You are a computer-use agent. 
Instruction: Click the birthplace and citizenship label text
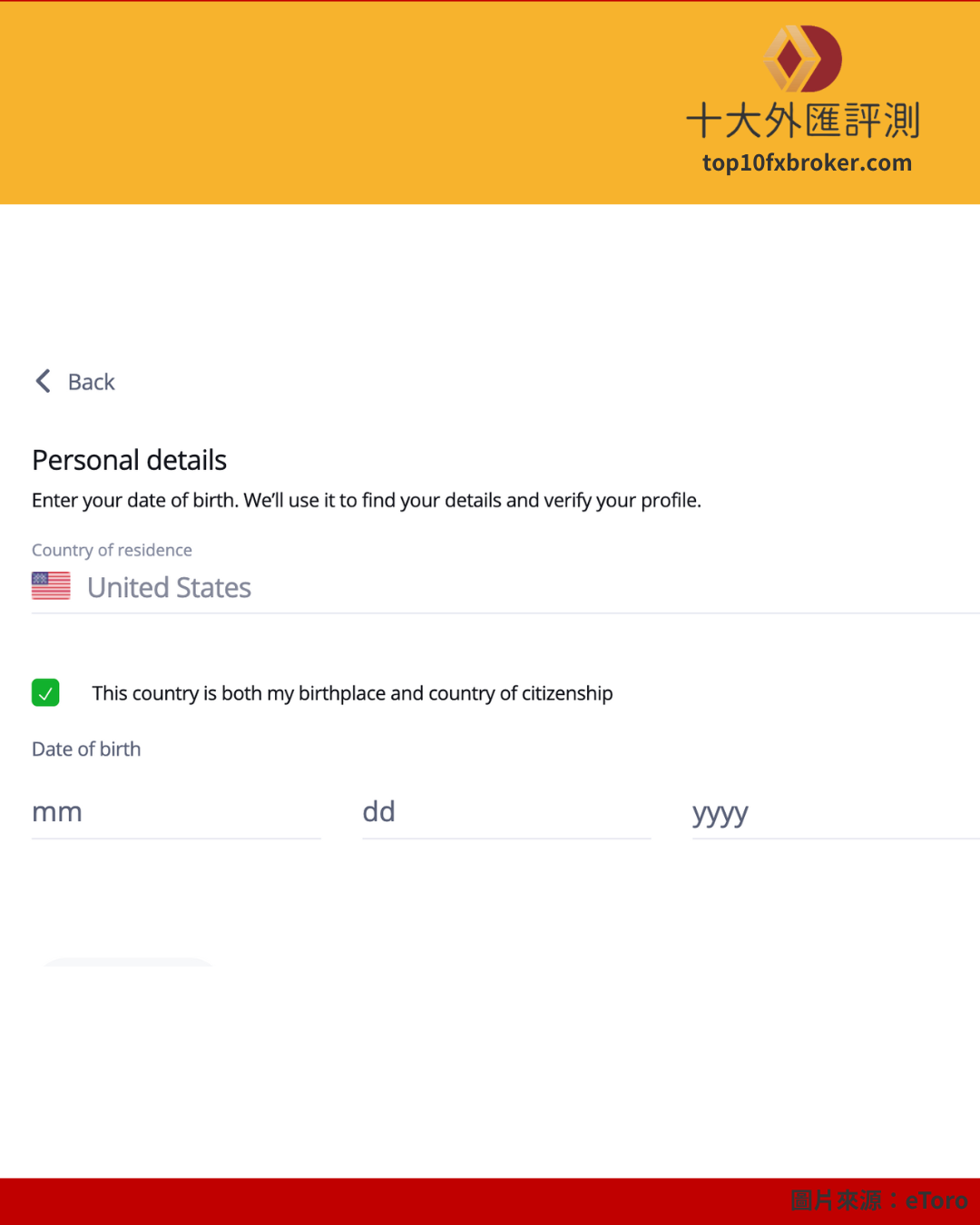[352, 693]
